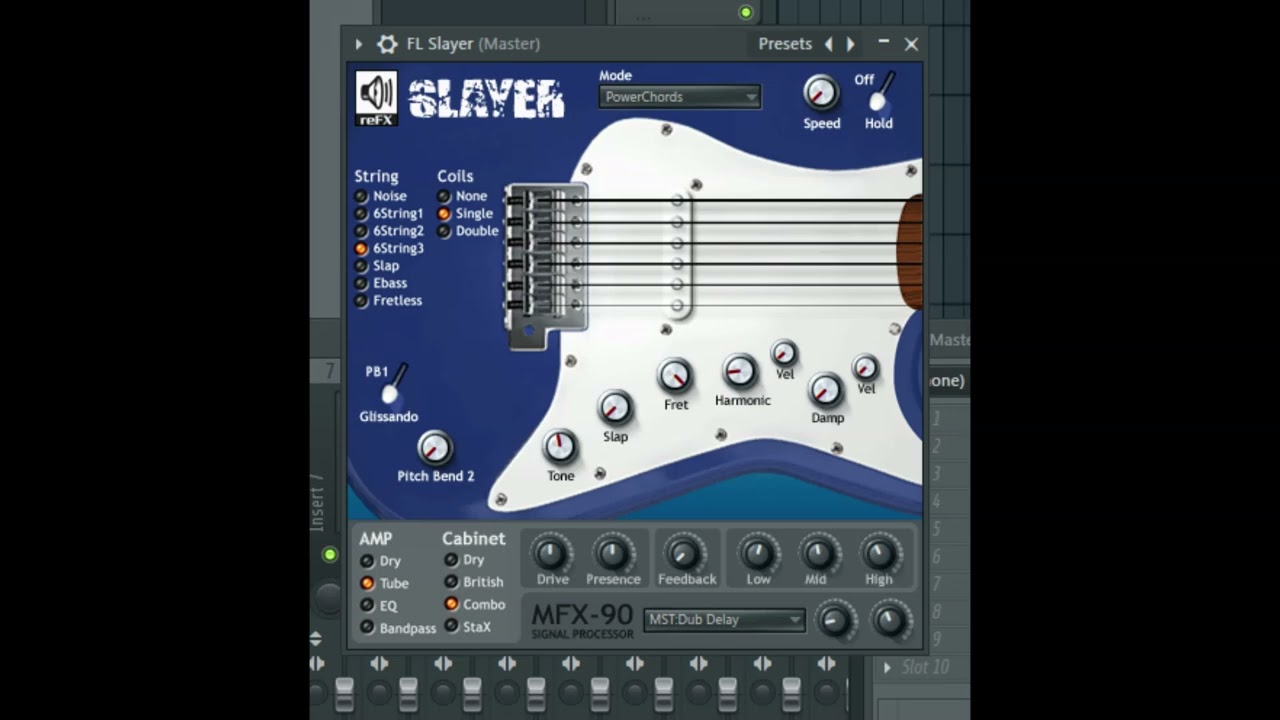1280x720 pixels.
Task: Click the Vel knob beside Harmonic
Action: point(784,353)
